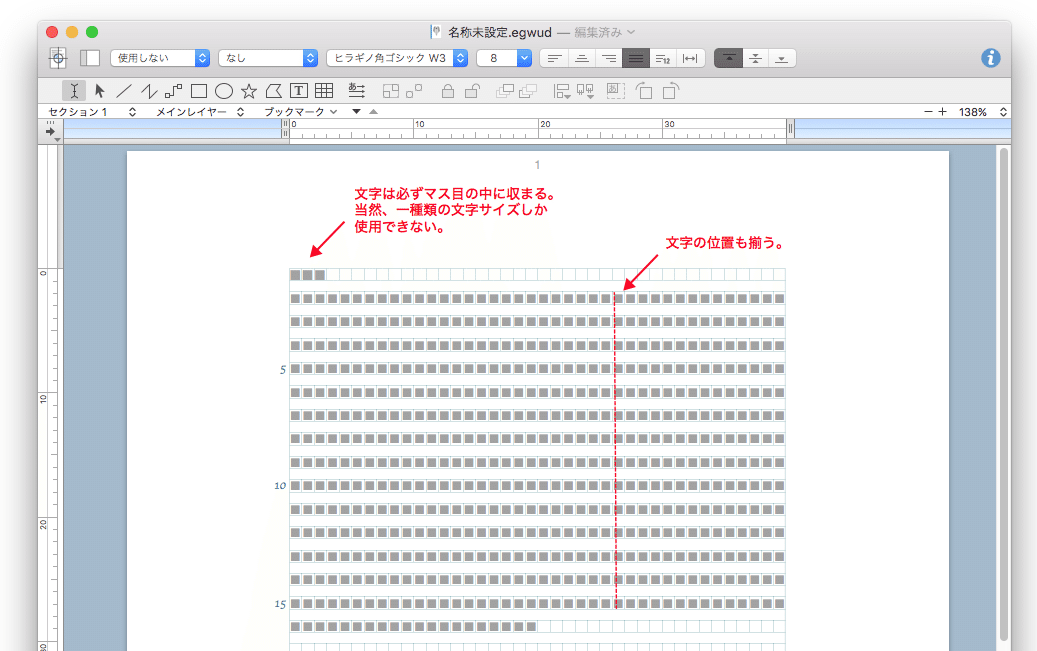Select bottom vertical alignment

(782, 58)
